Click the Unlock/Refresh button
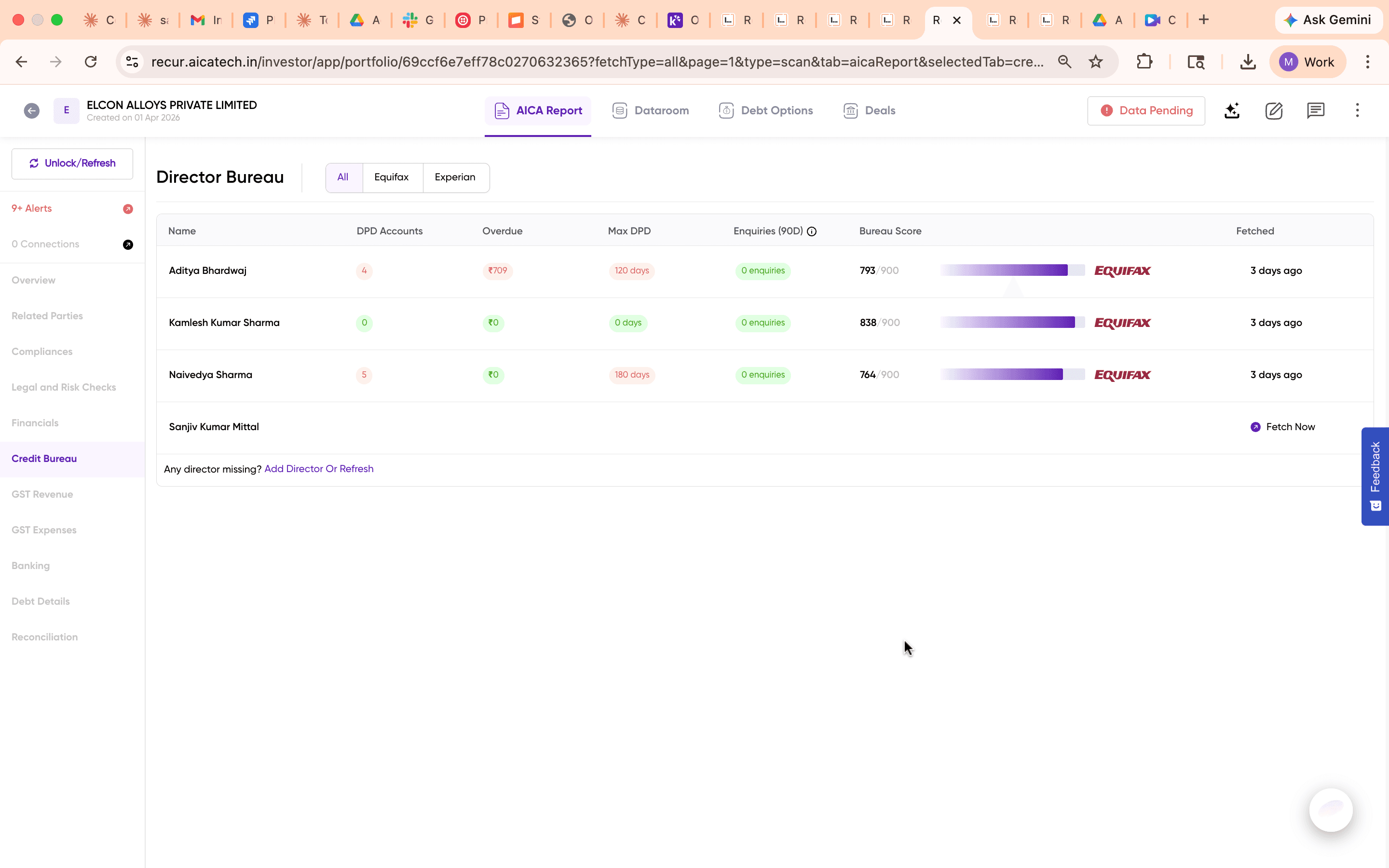The width and height of the screenshot is (1389, 868). tap(72, 163)
